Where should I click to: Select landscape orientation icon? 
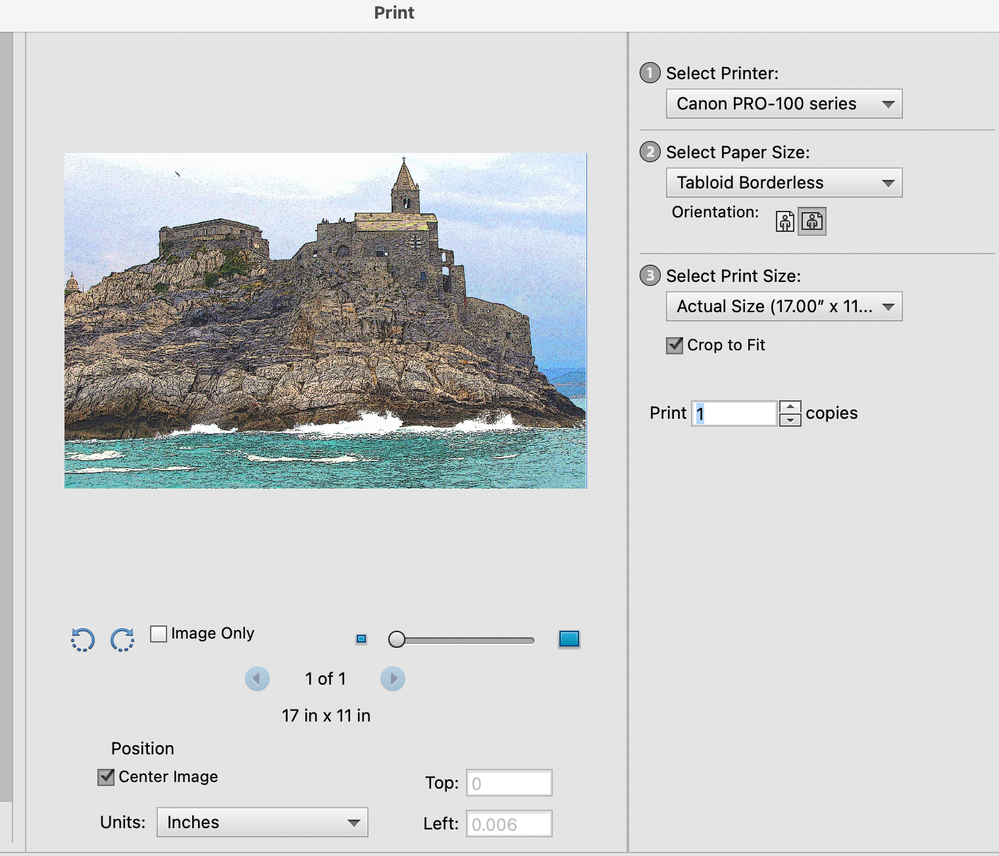(x=812, y=222)
